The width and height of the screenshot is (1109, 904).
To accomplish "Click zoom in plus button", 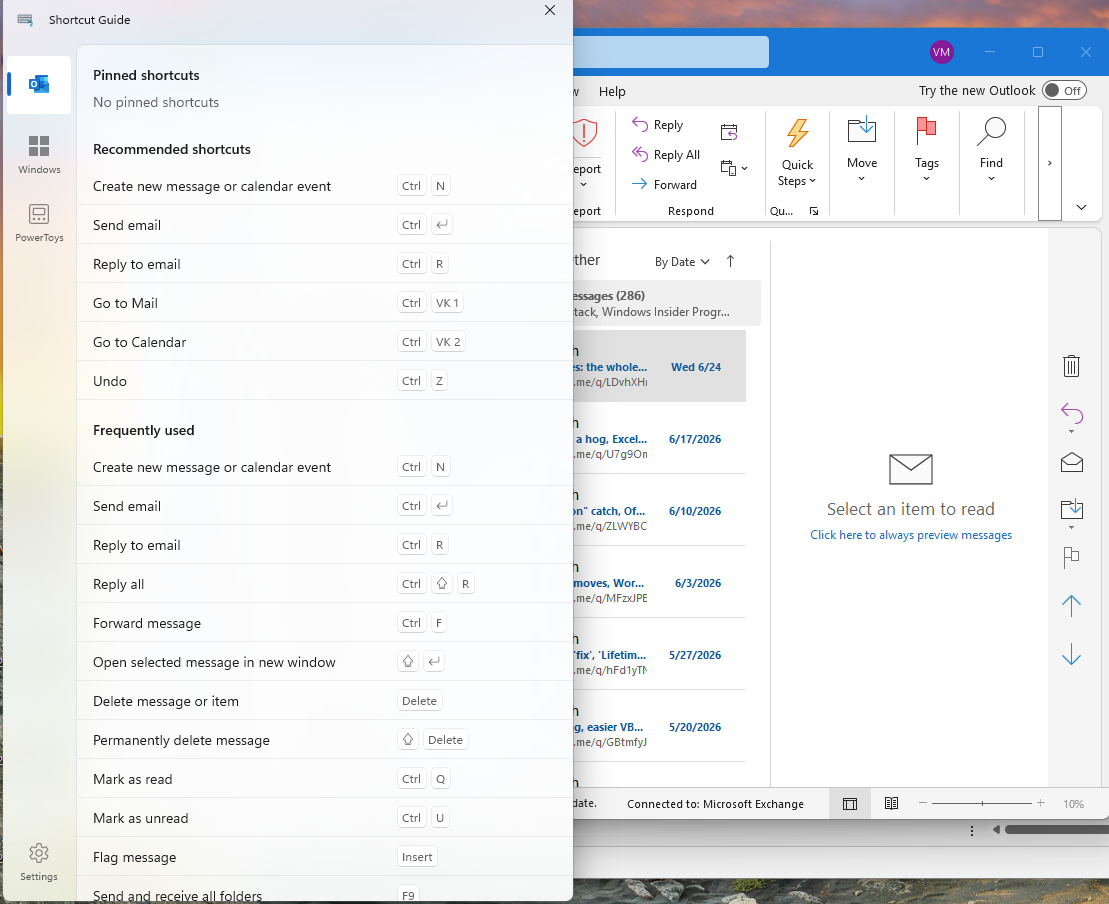I will point(1040,803).
